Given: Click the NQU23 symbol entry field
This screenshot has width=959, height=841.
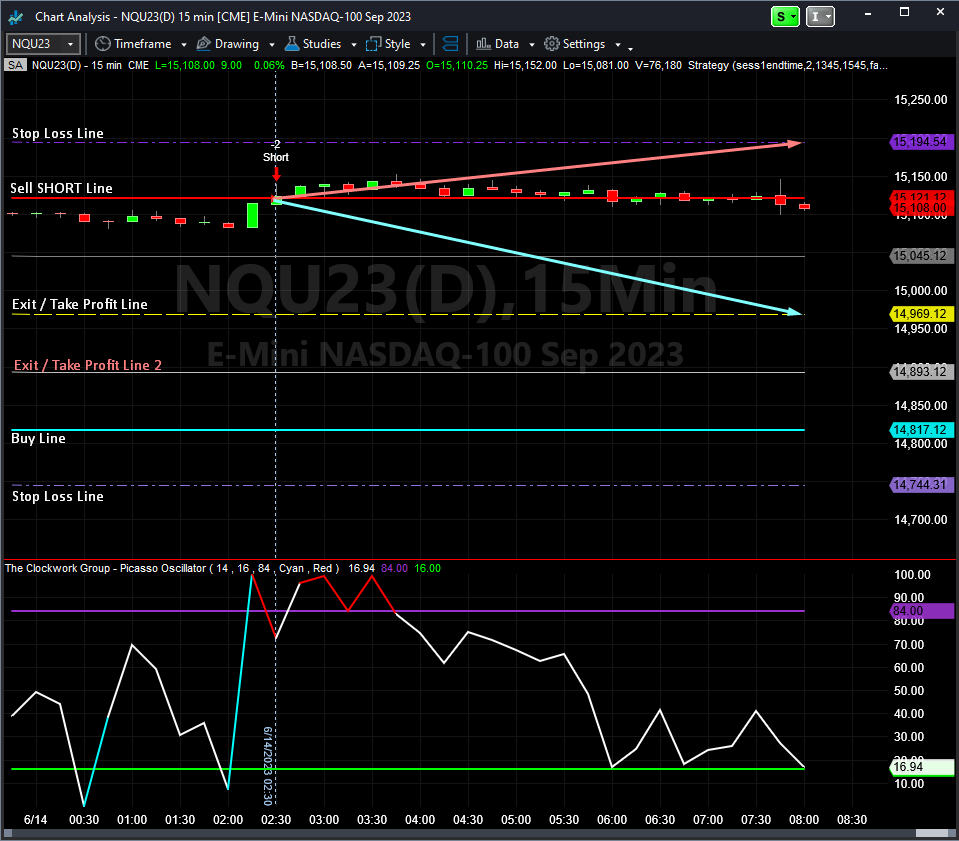Looking at the screenshot, I should click(x=34, y=44).
